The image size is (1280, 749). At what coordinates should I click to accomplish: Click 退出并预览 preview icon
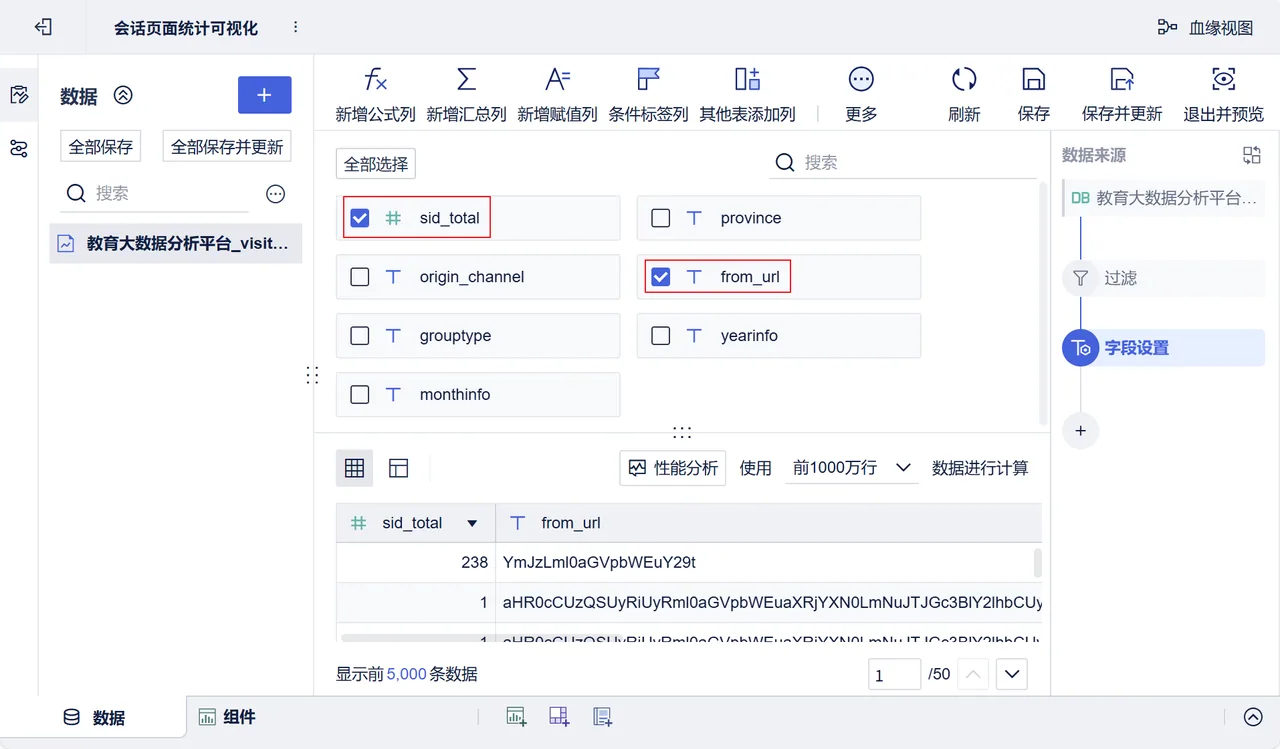(1223, 79)
